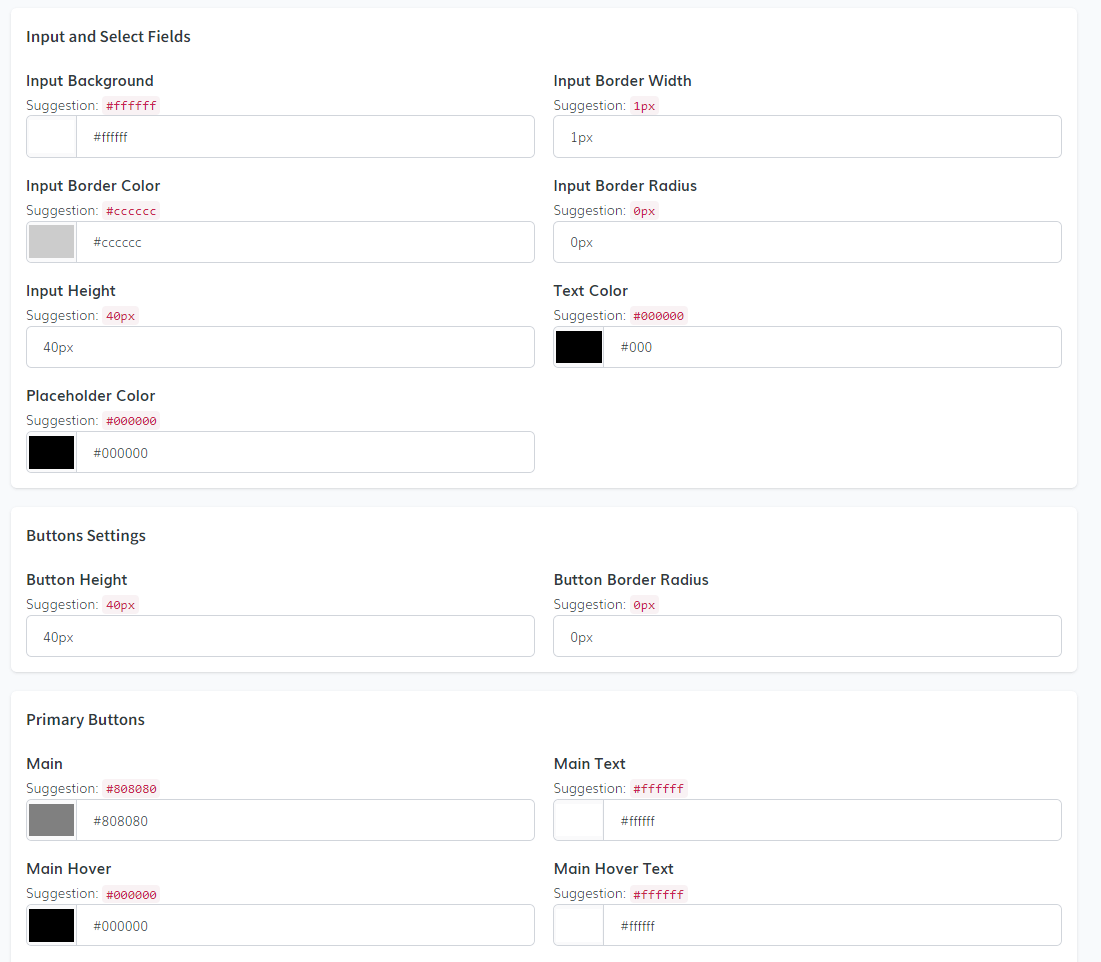Click the Input Background color swatch
1101x962 pixels.
click(x=52, y=137)
